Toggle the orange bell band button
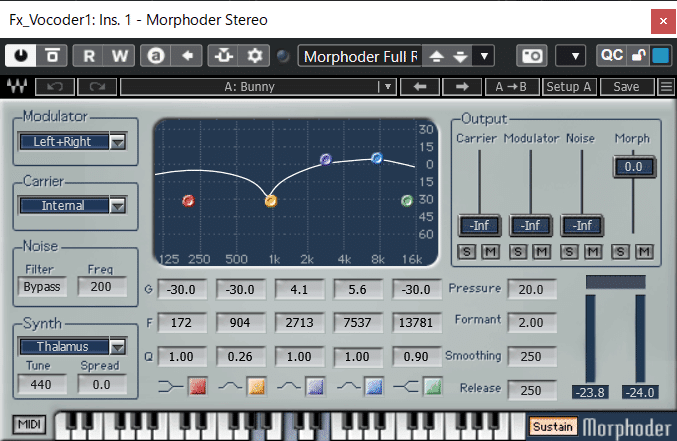677x441 pixels. (256, 386)
